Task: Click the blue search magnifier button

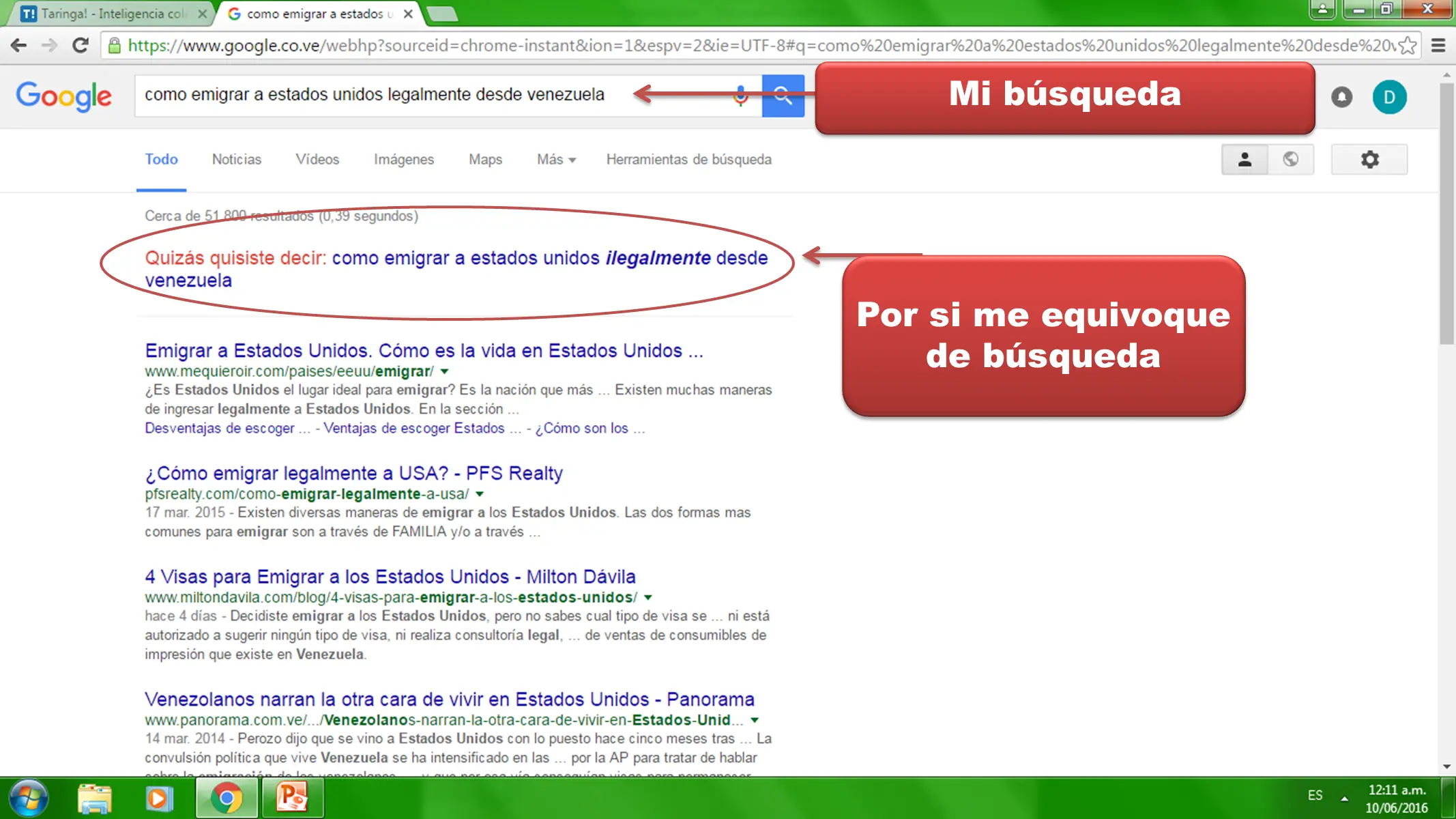Action: (x=783, y=96)
